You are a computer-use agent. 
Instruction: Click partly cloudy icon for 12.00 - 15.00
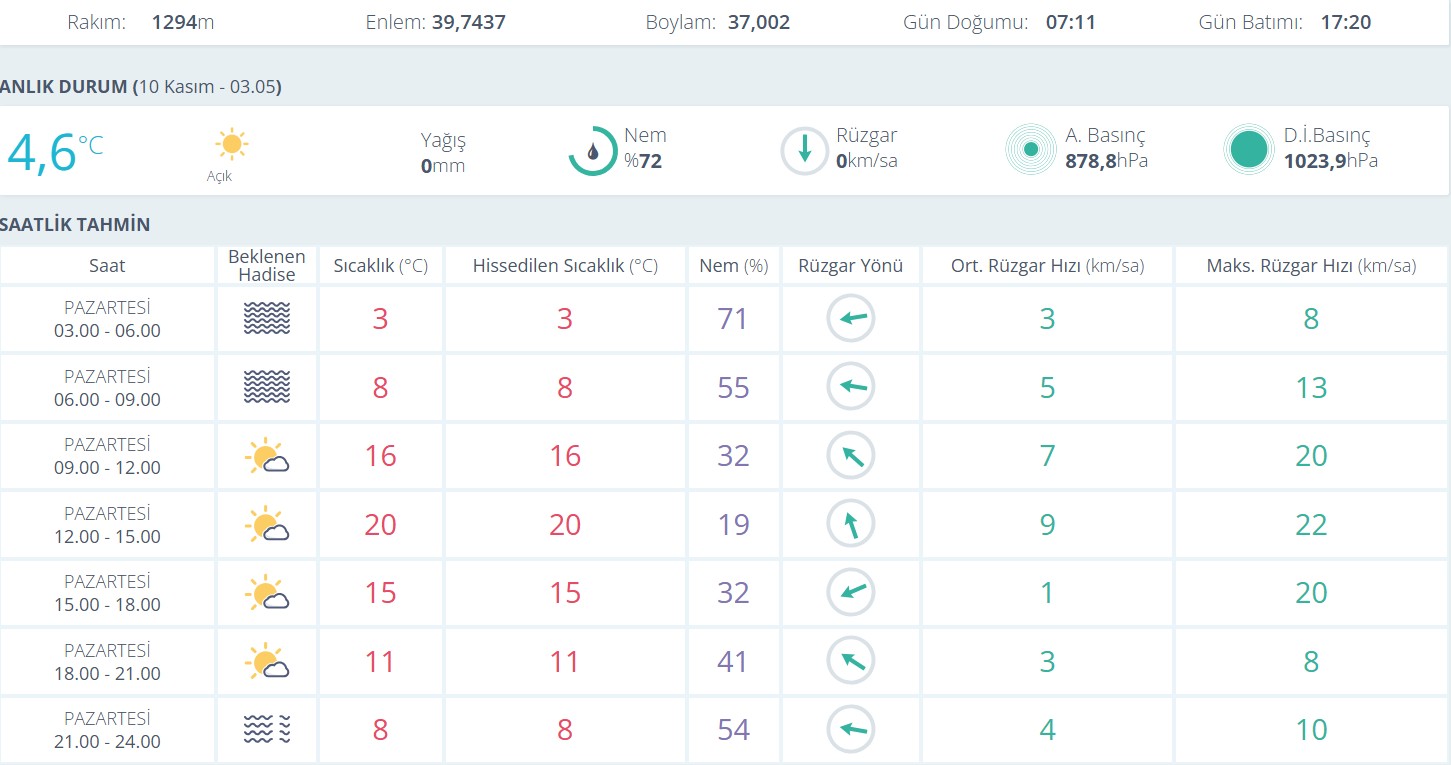266,525
